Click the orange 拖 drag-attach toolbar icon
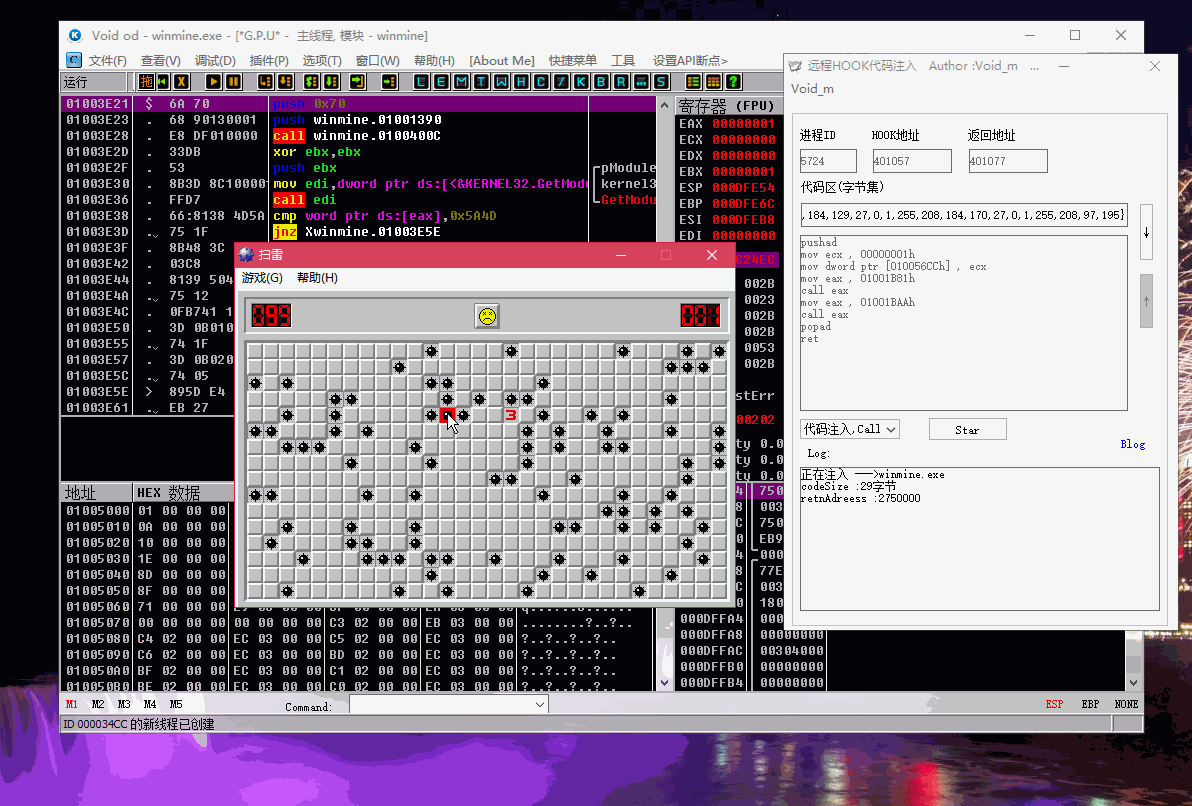 [x=147, y=81]
